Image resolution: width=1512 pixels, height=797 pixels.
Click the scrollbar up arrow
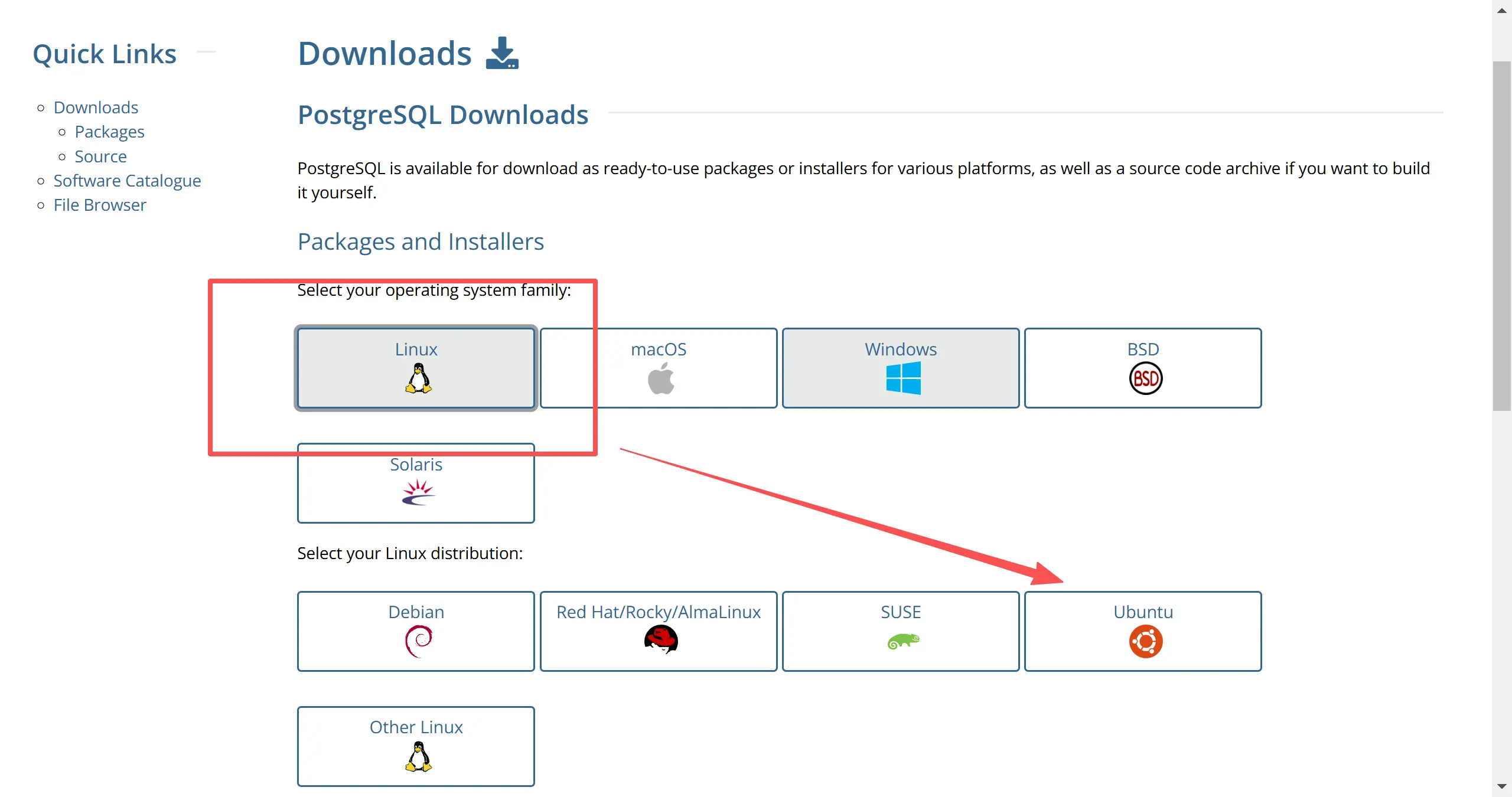[1502, 10]
